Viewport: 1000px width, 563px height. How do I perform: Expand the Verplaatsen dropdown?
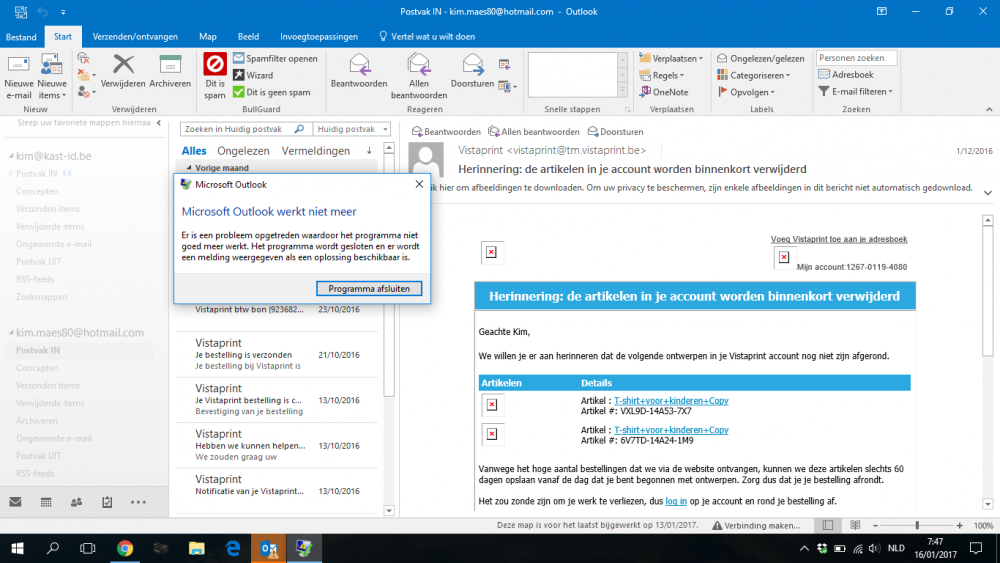click(x=671, y=59)
